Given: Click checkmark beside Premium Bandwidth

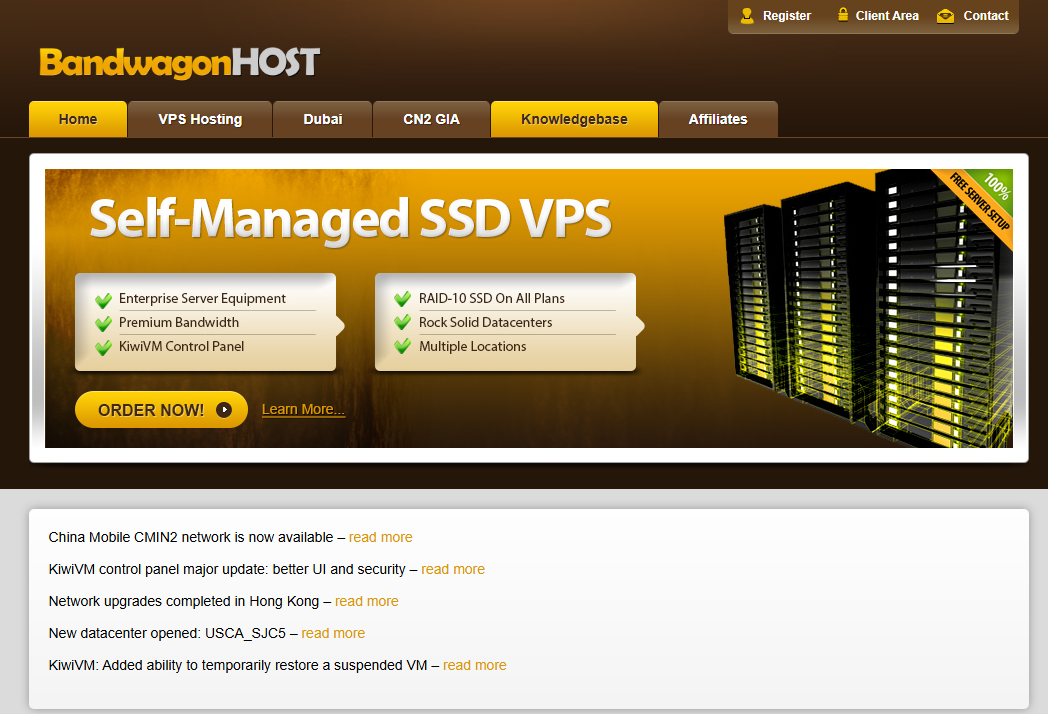Looking at the screenshot, I should click(x=104, y=324).
